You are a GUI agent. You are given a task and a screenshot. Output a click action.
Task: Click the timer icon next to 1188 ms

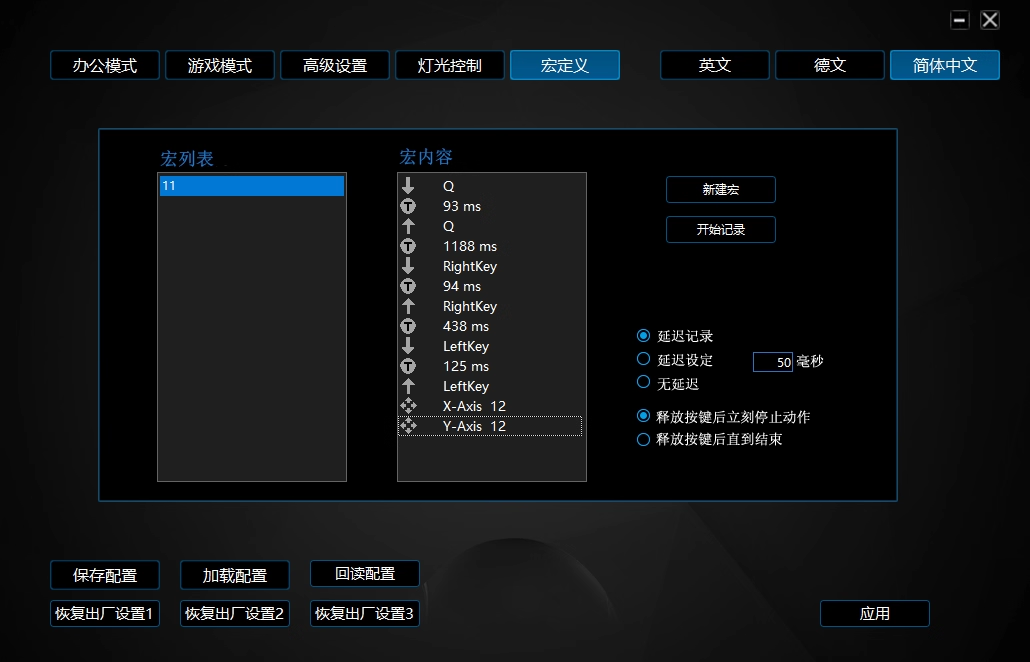[x=408, y=246]
